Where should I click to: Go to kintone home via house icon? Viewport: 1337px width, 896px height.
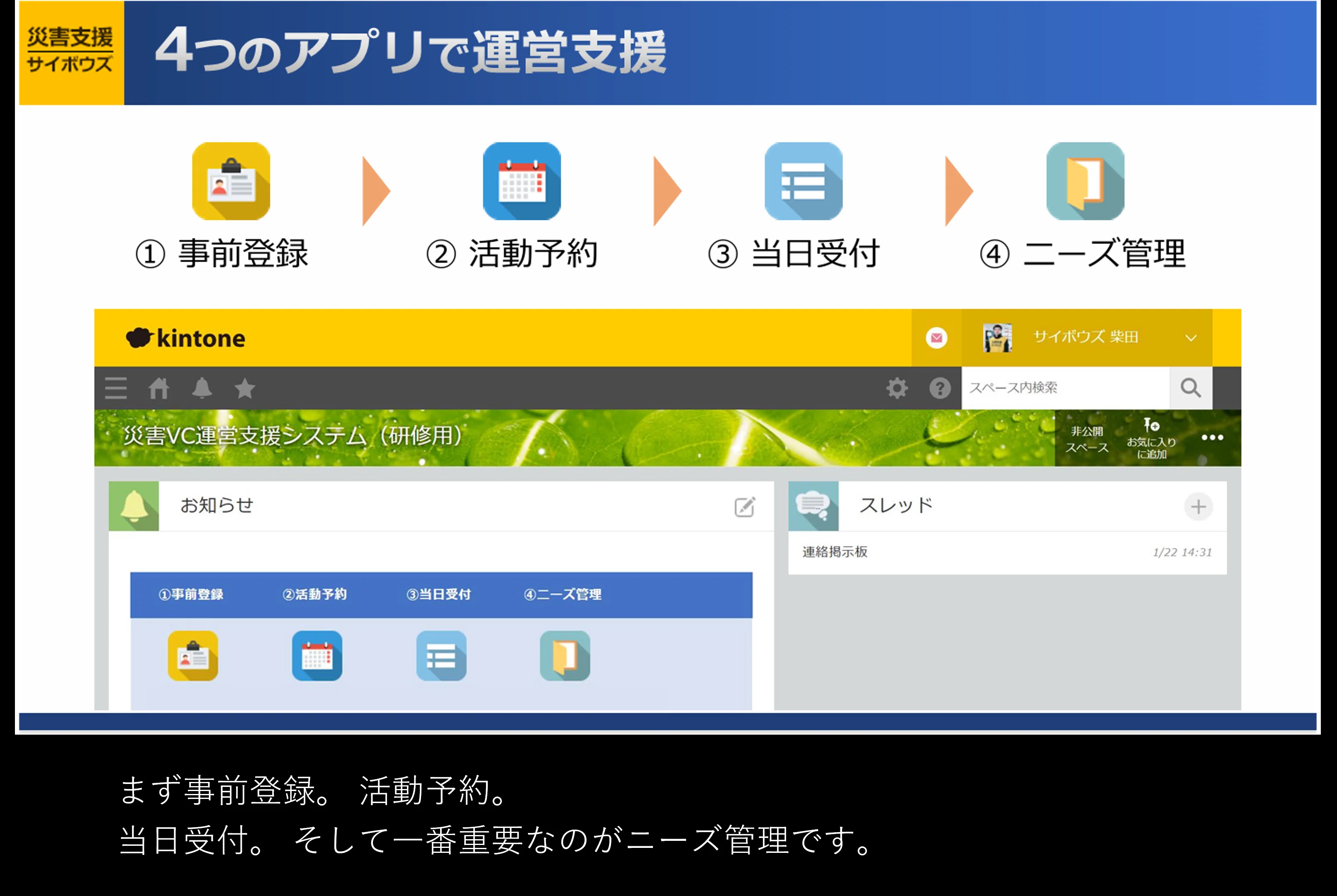pyautogui.click(x=159, y=389)
